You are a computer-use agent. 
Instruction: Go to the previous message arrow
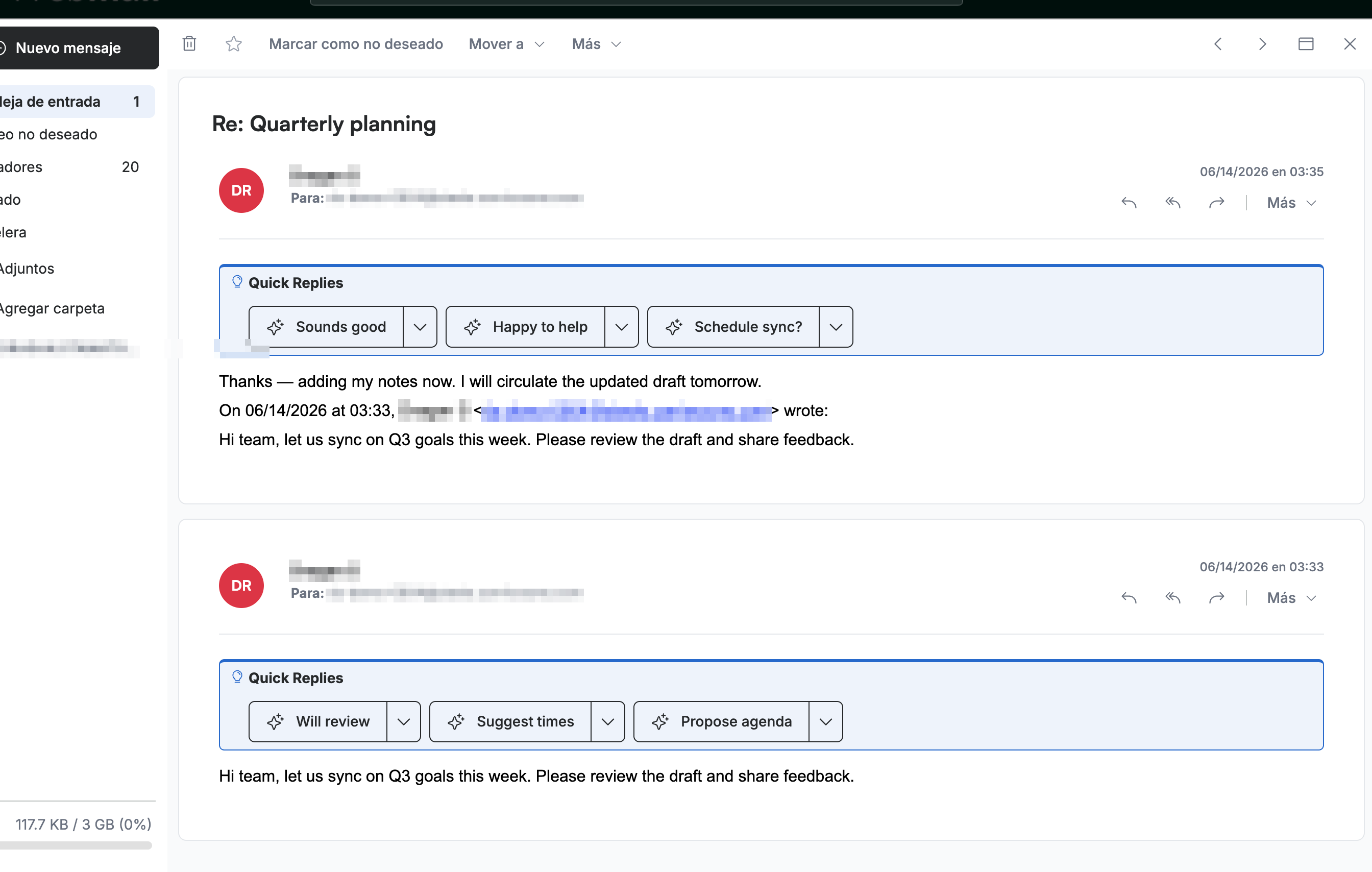click(x=1217, y=44)
